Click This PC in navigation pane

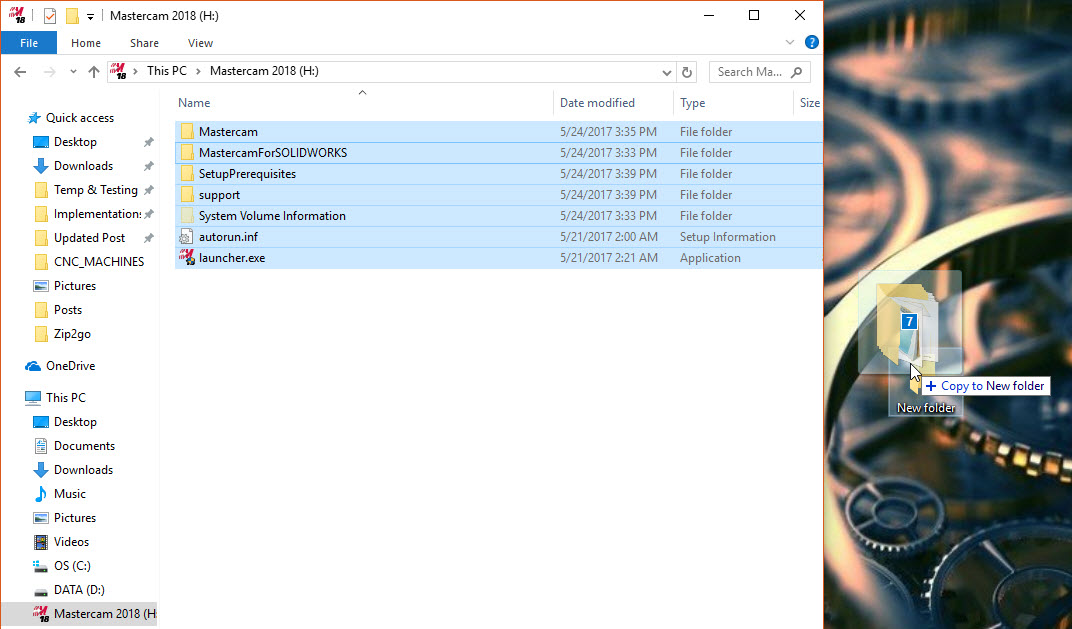(66, 397)
